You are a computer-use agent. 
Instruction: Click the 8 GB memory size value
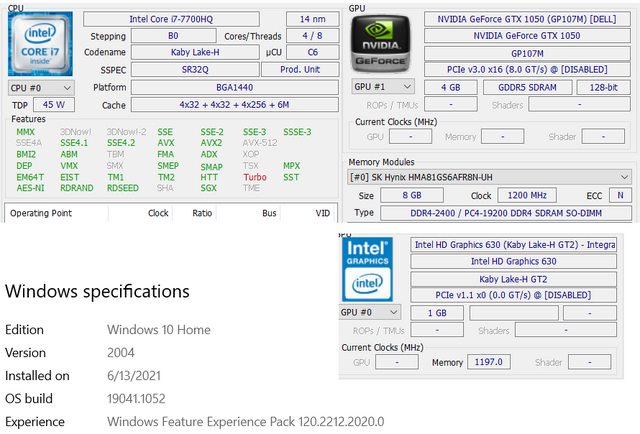412,195
